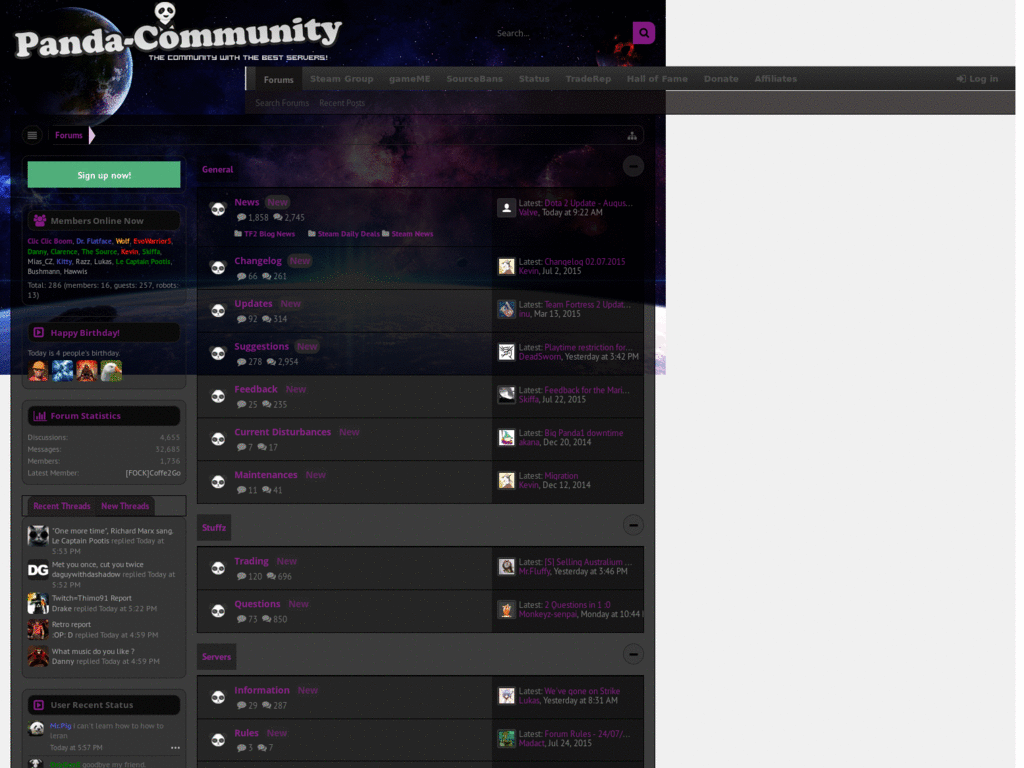Click the search magnifying glass icon
1024x768 pixels.
(x=644, y=32)
